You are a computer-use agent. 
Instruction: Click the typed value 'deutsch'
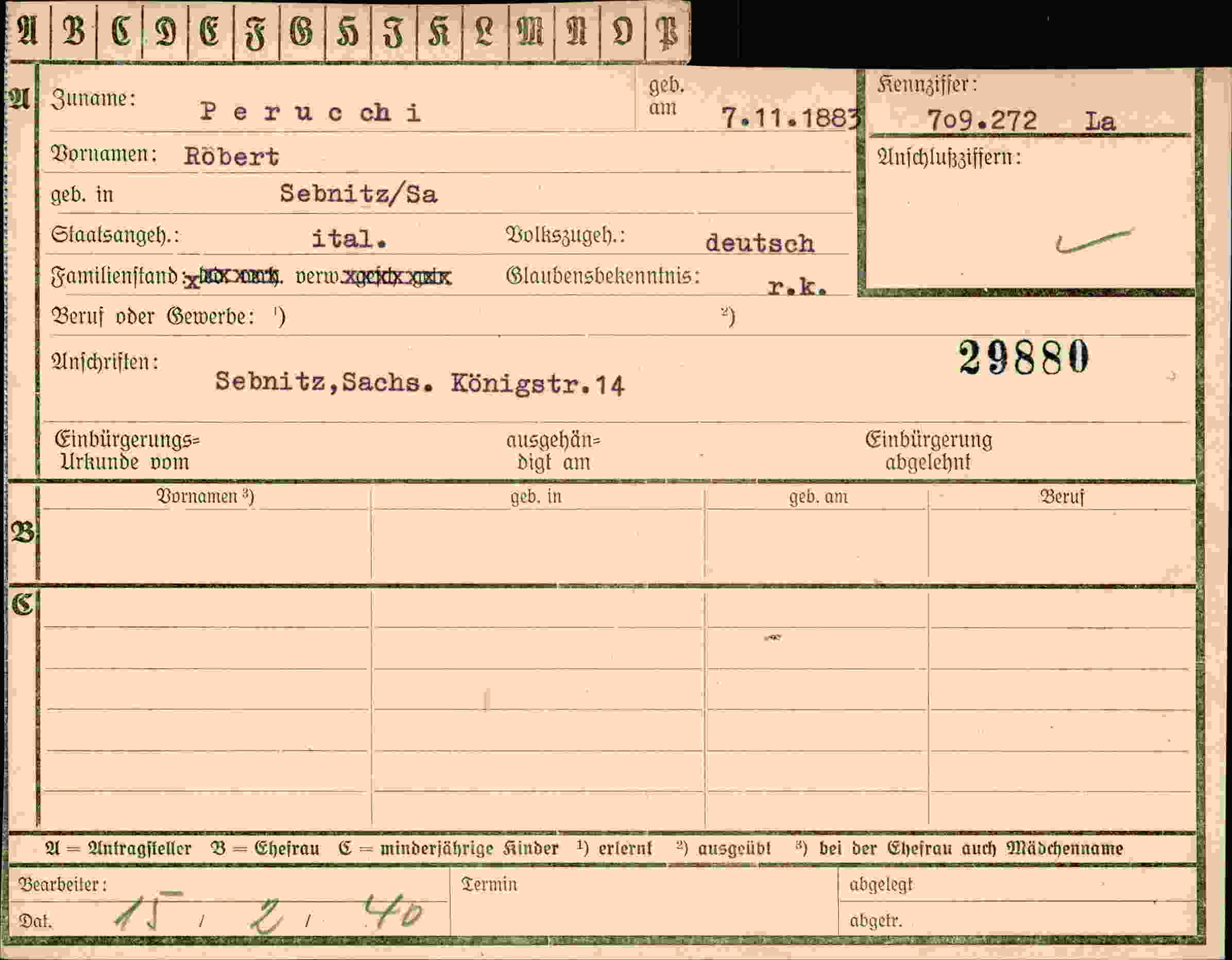coord(760,243)
